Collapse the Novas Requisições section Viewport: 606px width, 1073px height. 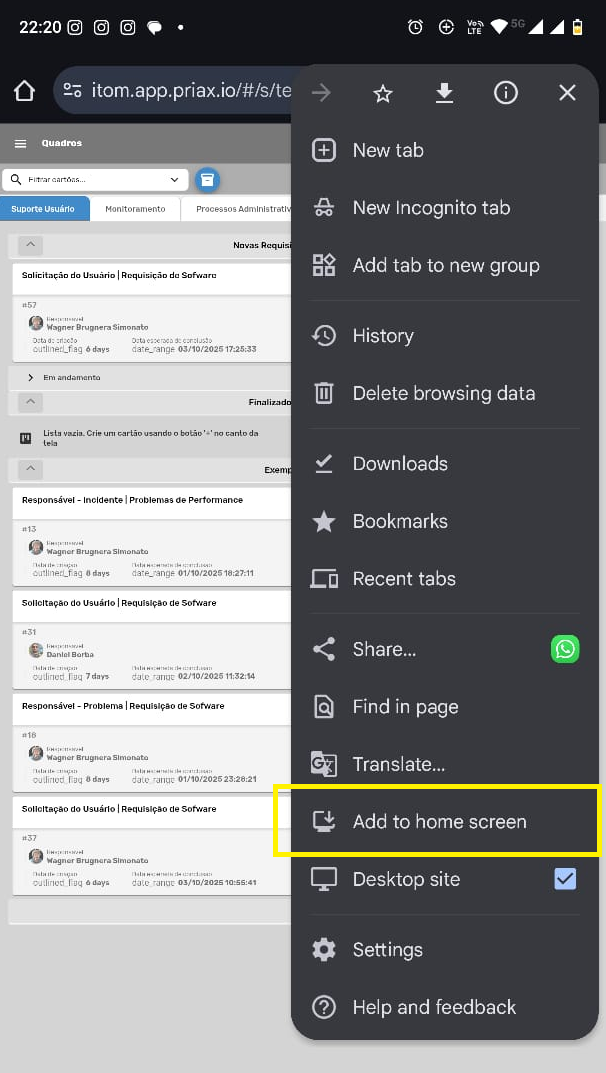[x=30, y=245]
